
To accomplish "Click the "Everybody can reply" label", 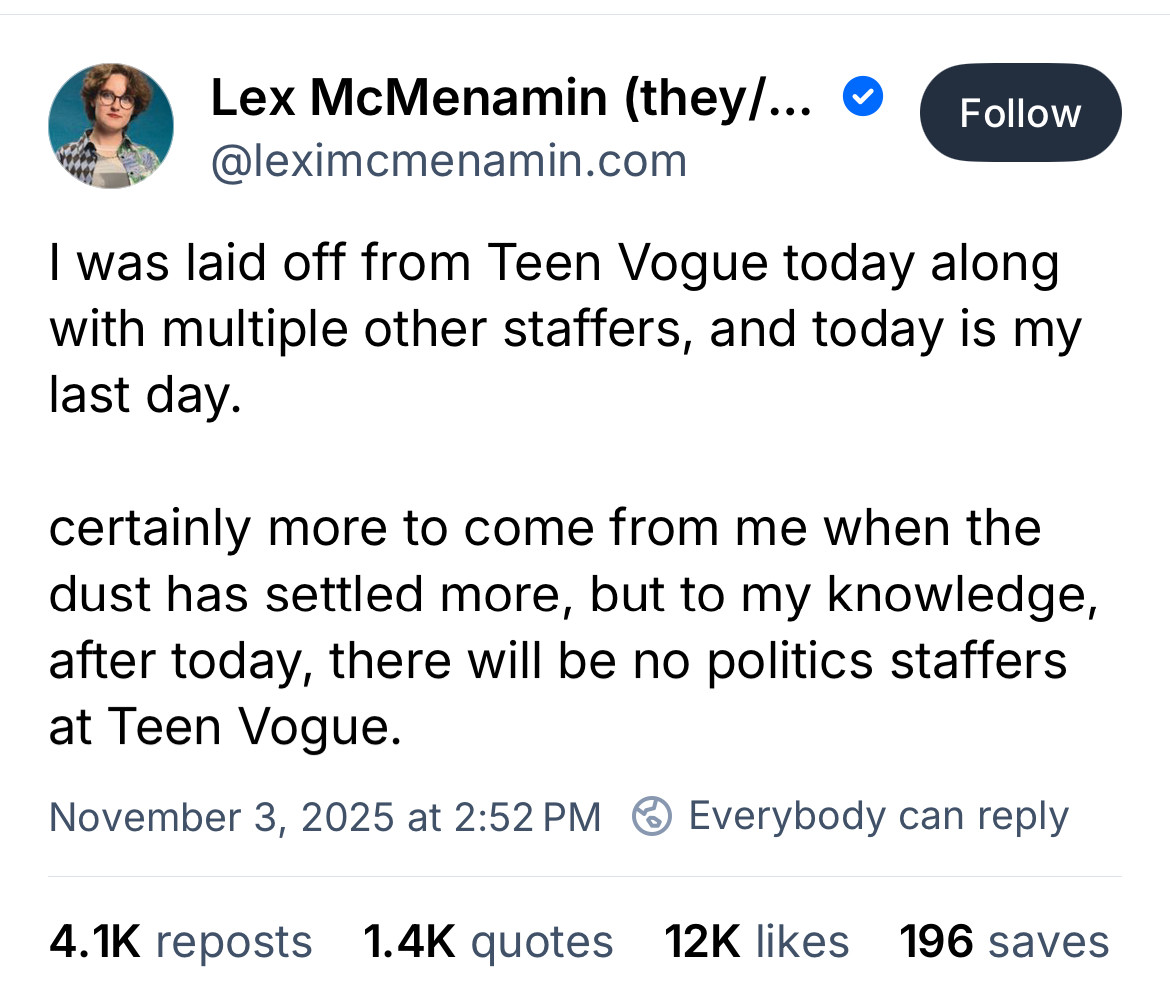I will coord(878,816).
